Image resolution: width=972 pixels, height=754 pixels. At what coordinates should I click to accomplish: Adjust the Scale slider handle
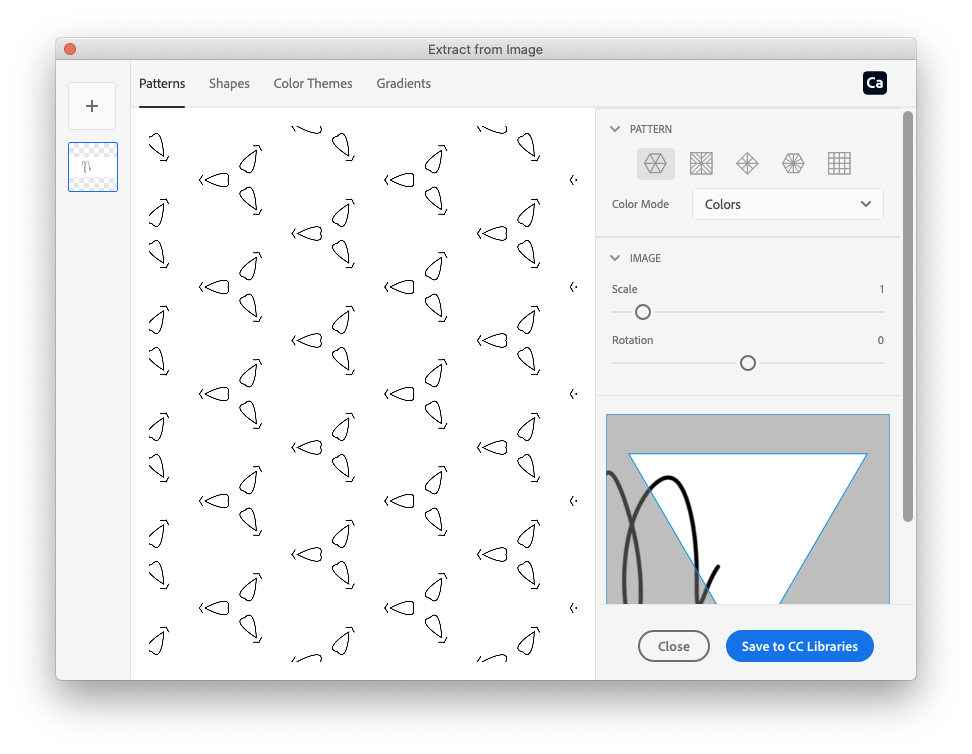tap(642, 312)
